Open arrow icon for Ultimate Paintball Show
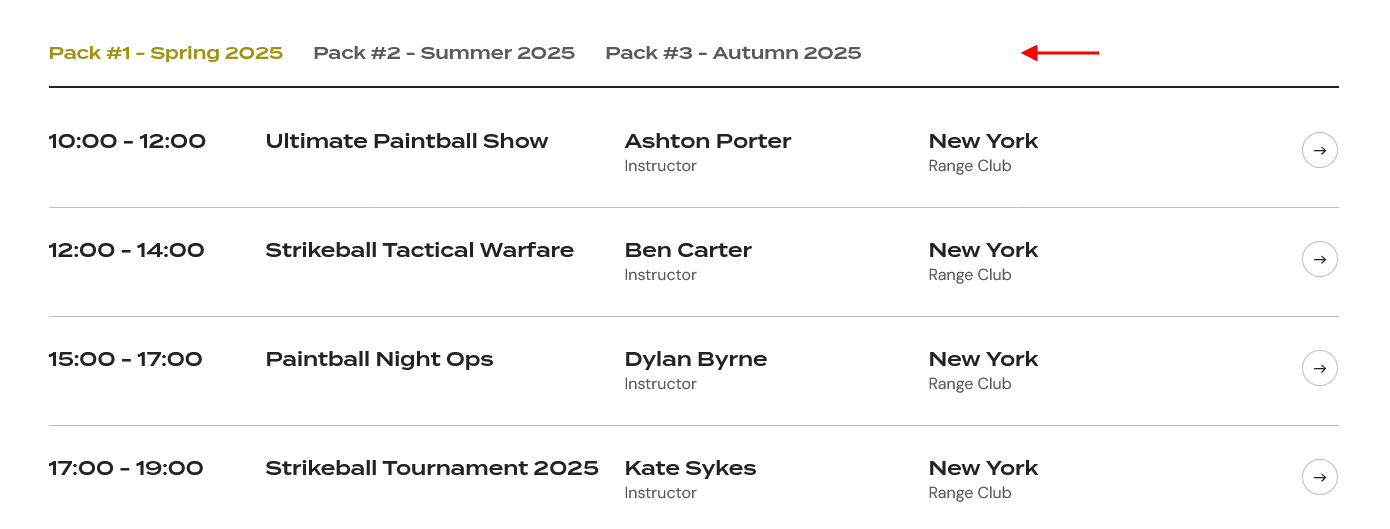Image resolution: width=1390 pixels, height=529 pixels. point(1320,150)
